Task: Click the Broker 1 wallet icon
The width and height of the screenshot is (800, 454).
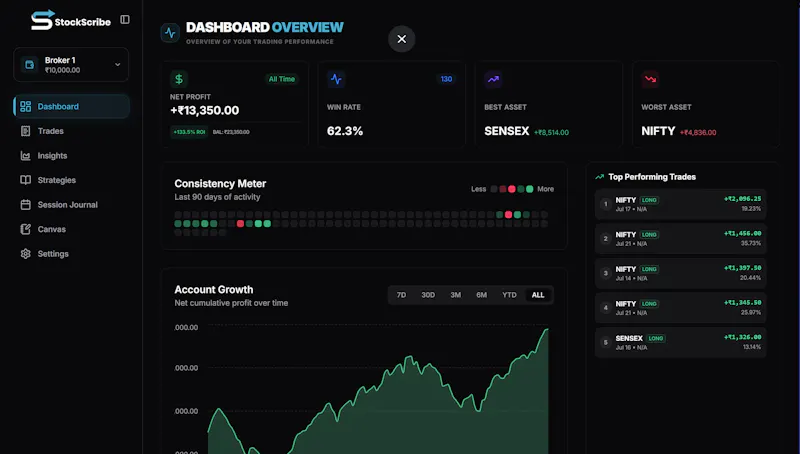Action: [30, 65]
